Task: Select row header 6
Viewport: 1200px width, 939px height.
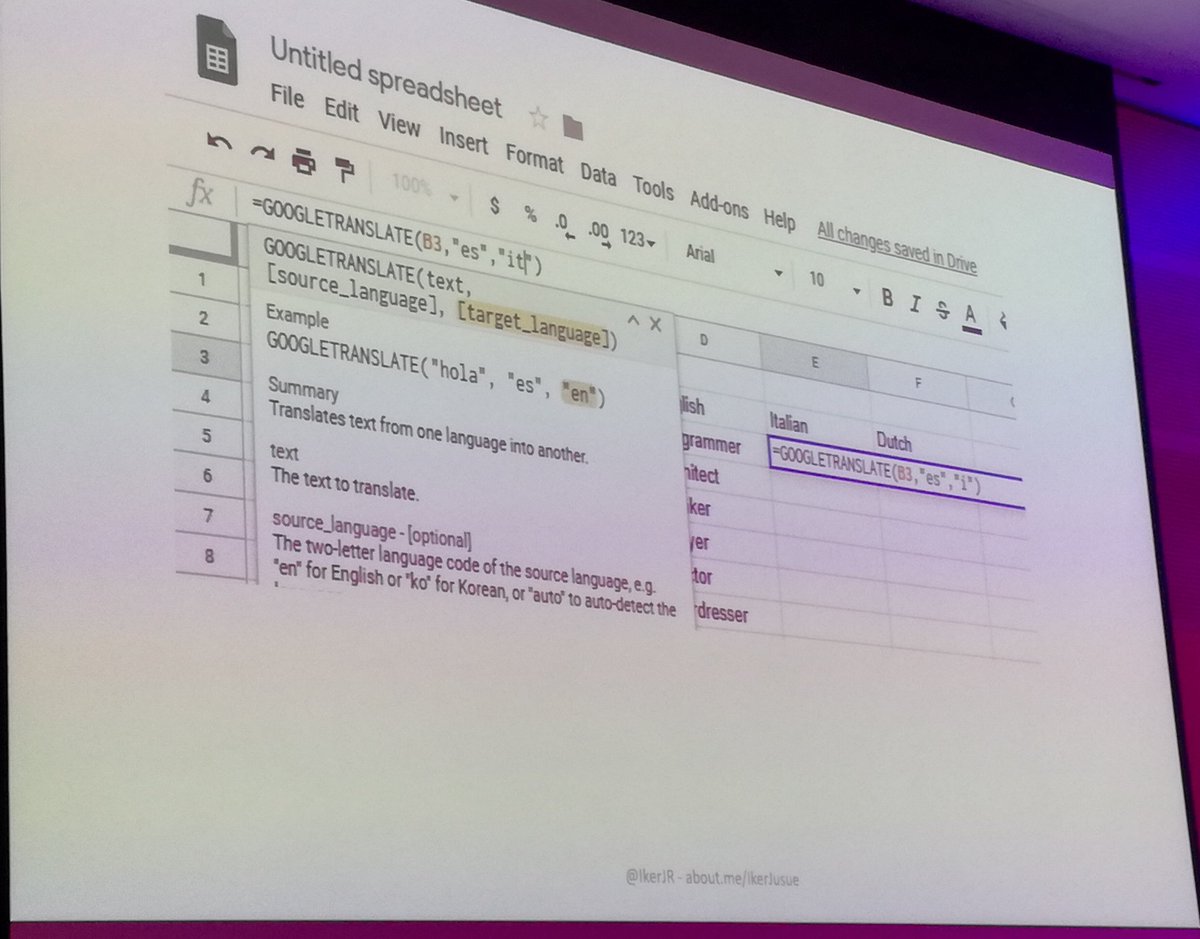Action: 208,475
